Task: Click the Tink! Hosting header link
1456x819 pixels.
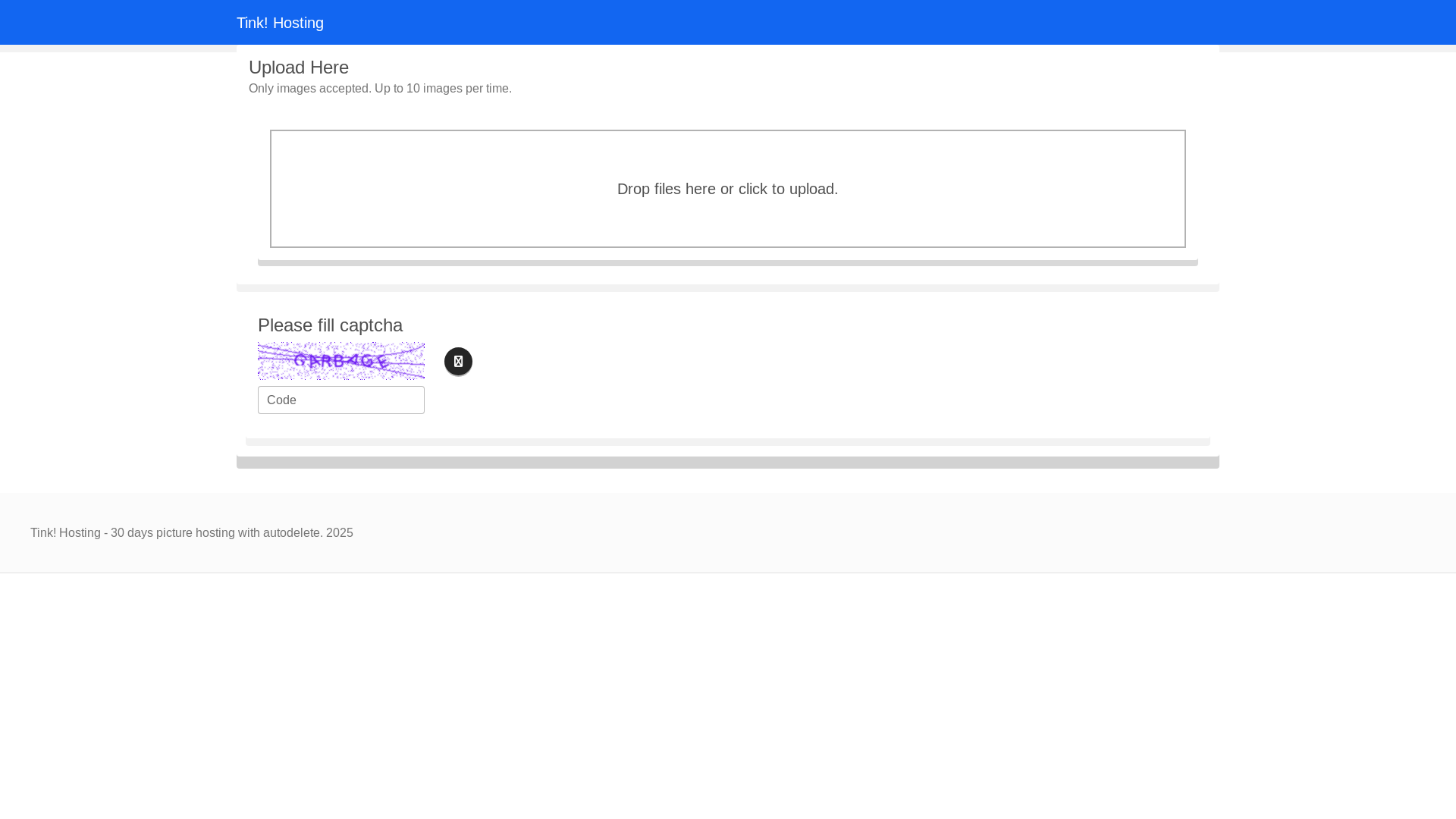Action: tap(280, 23)
